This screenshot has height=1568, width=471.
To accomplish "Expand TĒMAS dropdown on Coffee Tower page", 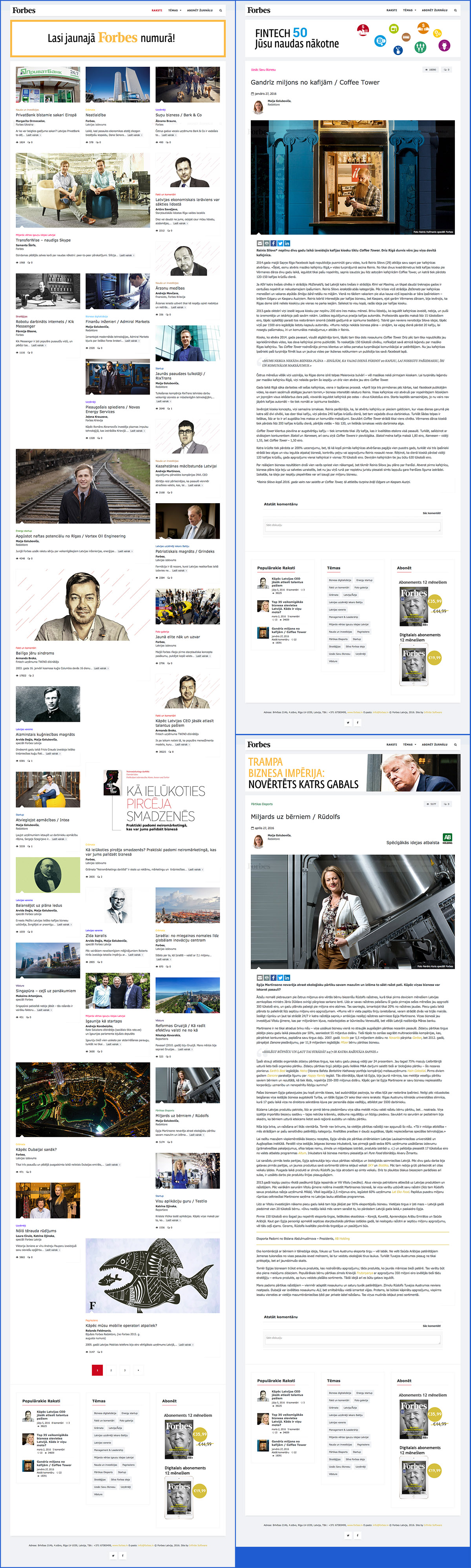I will click(x=409, y=10).
